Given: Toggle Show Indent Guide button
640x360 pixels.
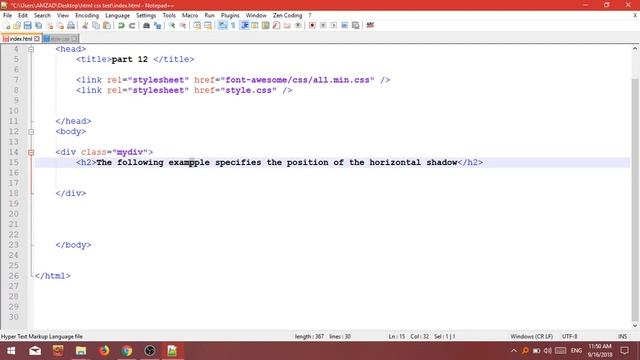Looking at the screenshot, I should point(244,25).
